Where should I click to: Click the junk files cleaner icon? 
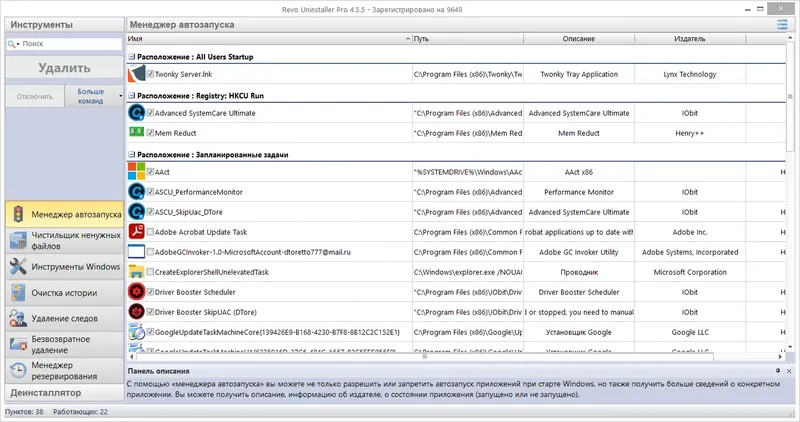[18, 240]
